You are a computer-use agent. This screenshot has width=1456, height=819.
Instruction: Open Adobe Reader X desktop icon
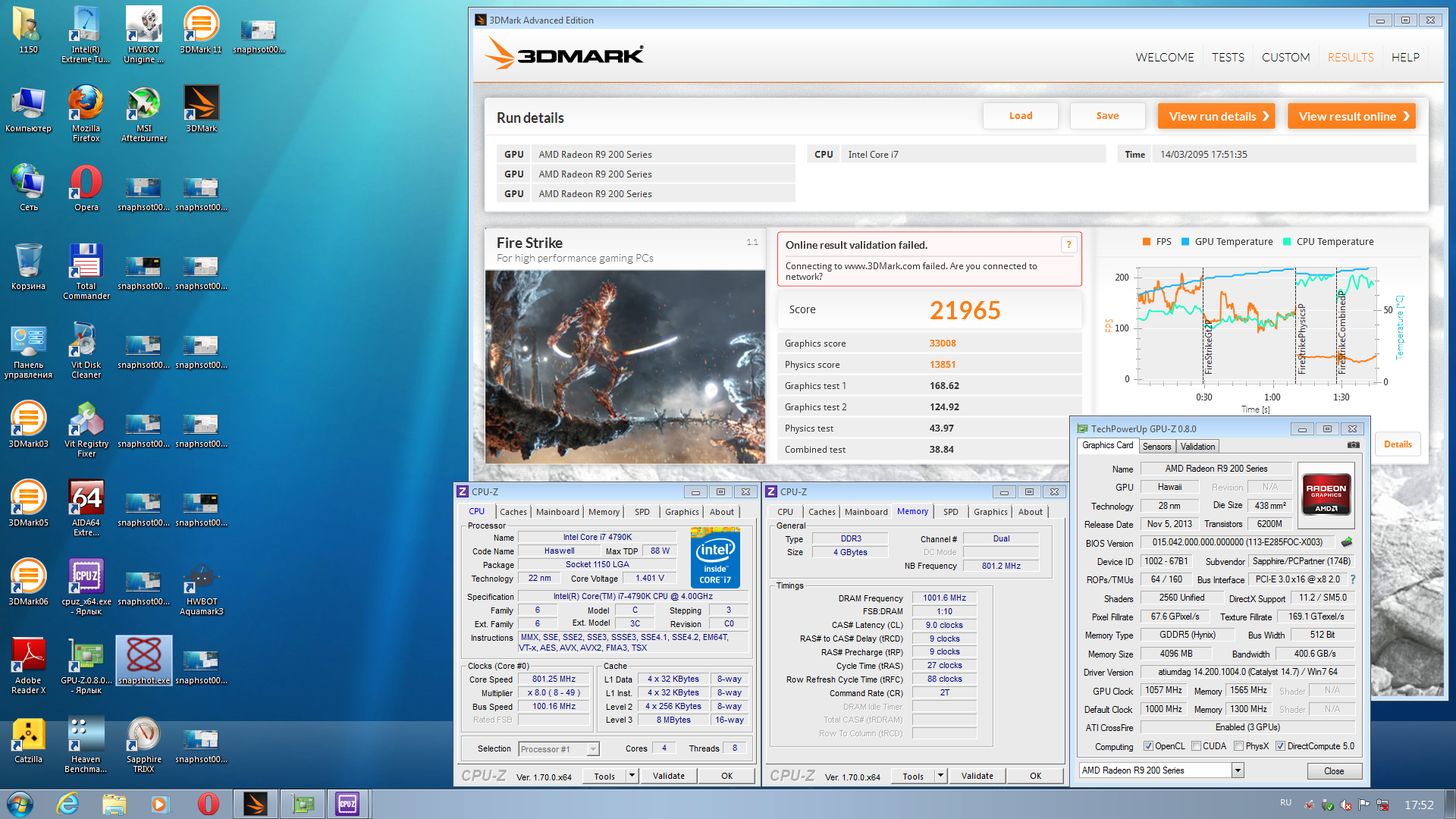pyautogui.click(x=28, y=666)
